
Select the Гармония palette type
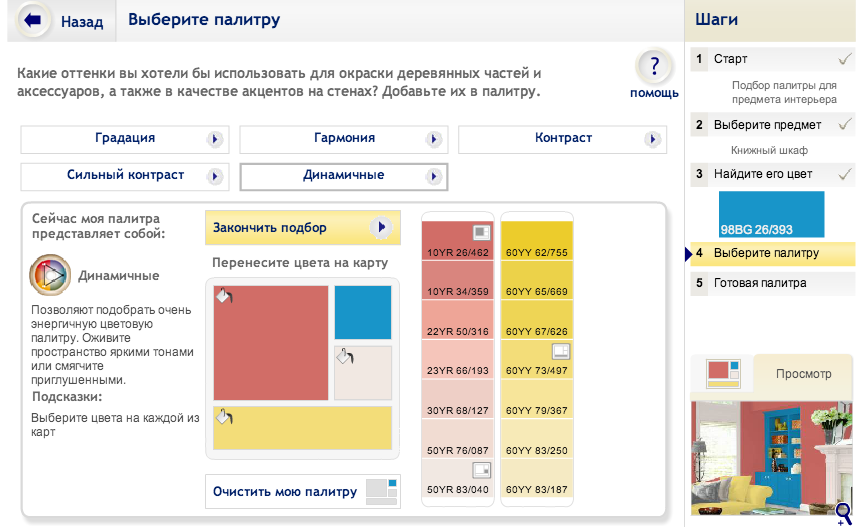(x=343, y=139)
